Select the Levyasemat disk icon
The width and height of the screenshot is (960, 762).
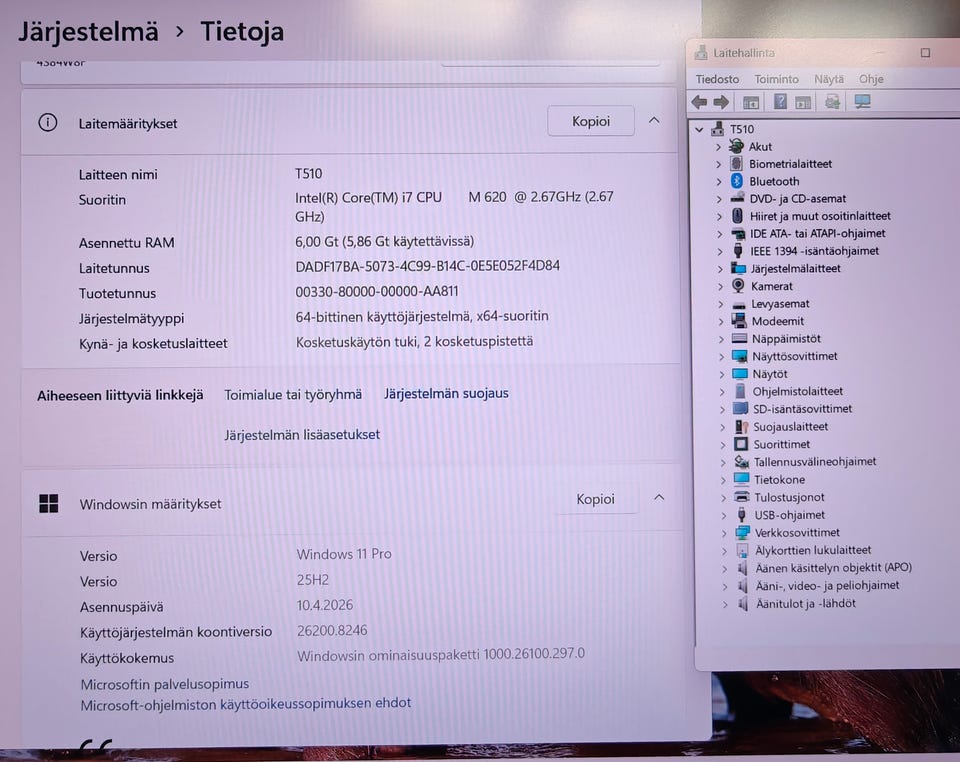point(739,304)
